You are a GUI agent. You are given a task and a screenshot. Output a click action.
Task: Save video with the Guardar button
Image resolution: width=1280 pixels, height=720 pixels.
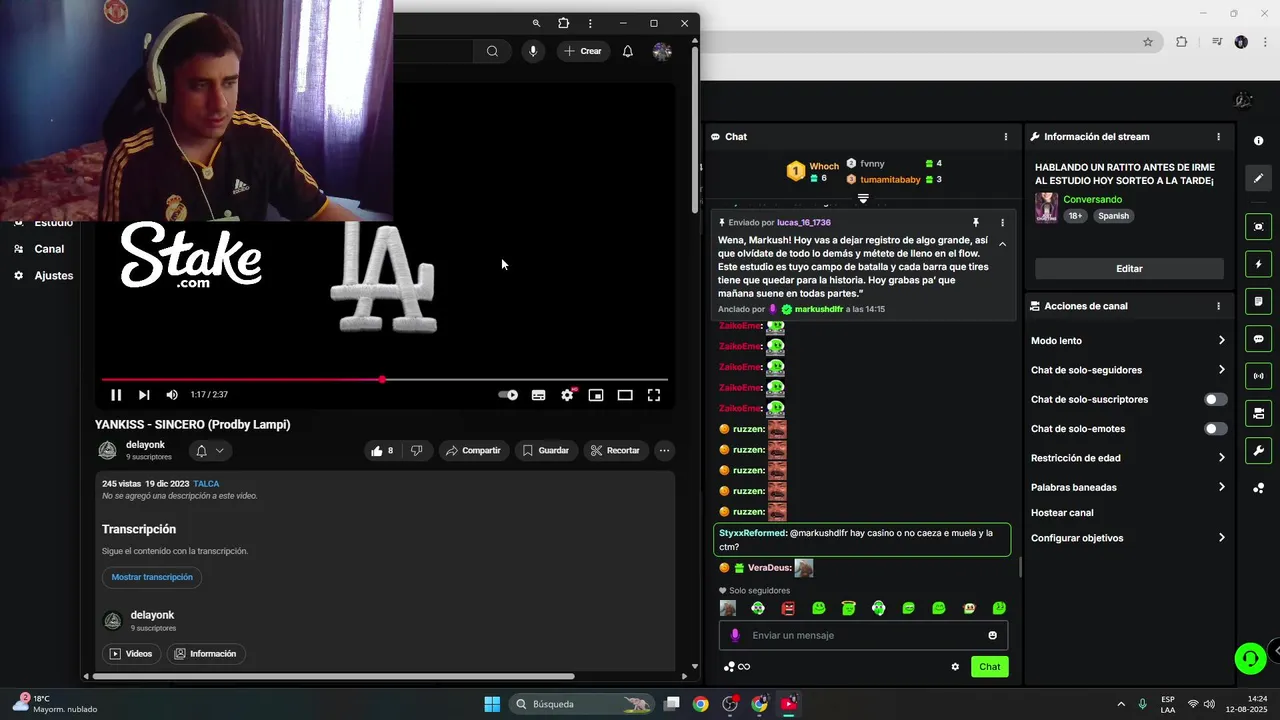tap(546, 451)
